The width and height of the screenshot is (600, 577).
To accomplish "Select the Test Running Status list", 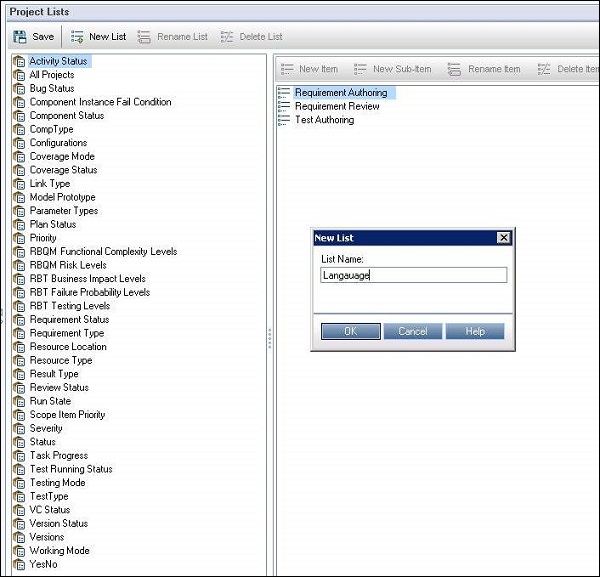I will click(71, 469).
